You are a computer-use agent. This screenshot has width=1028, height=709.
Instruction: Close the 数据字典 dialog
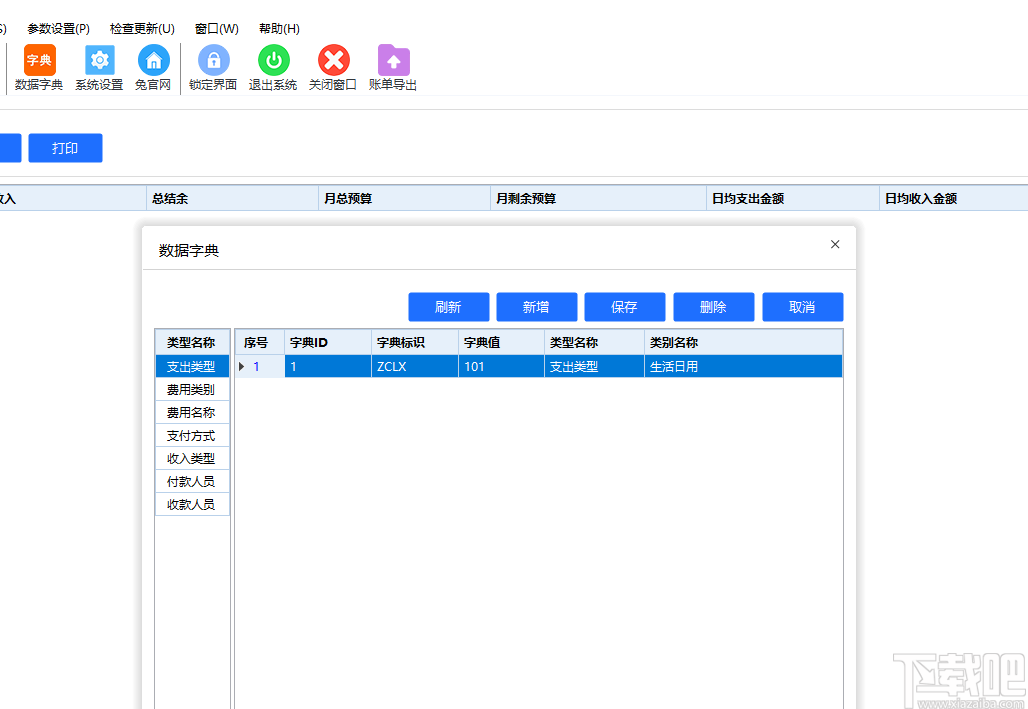click(835, 244)
